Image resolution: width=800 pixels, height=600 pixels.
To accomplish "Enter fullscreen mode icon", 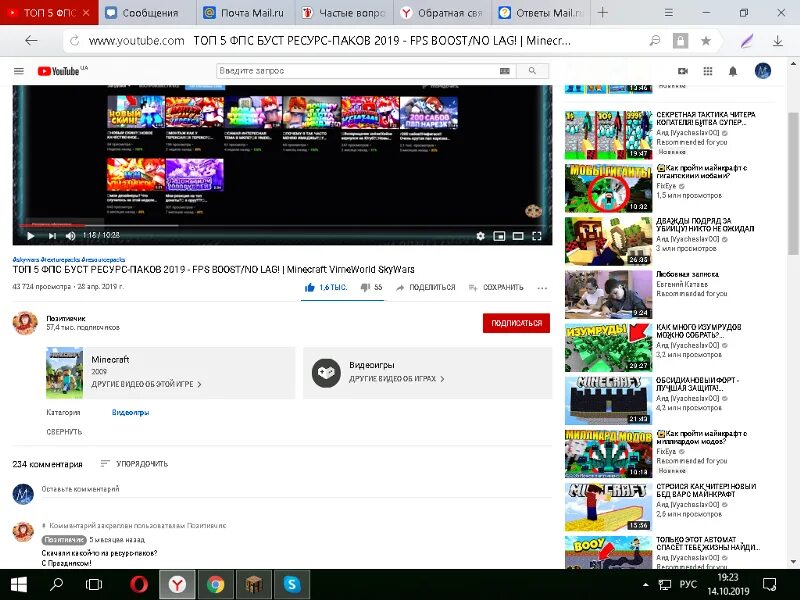I will [x=537, y=236].
